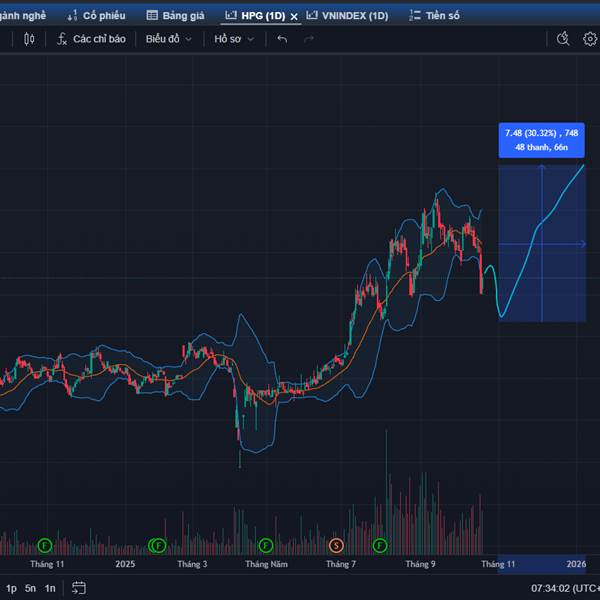Image resolution: width=600 pixels, height=600 pixels.
Task: Click the F event marker below Tháng Năm
Action: (x=266, y=545)
